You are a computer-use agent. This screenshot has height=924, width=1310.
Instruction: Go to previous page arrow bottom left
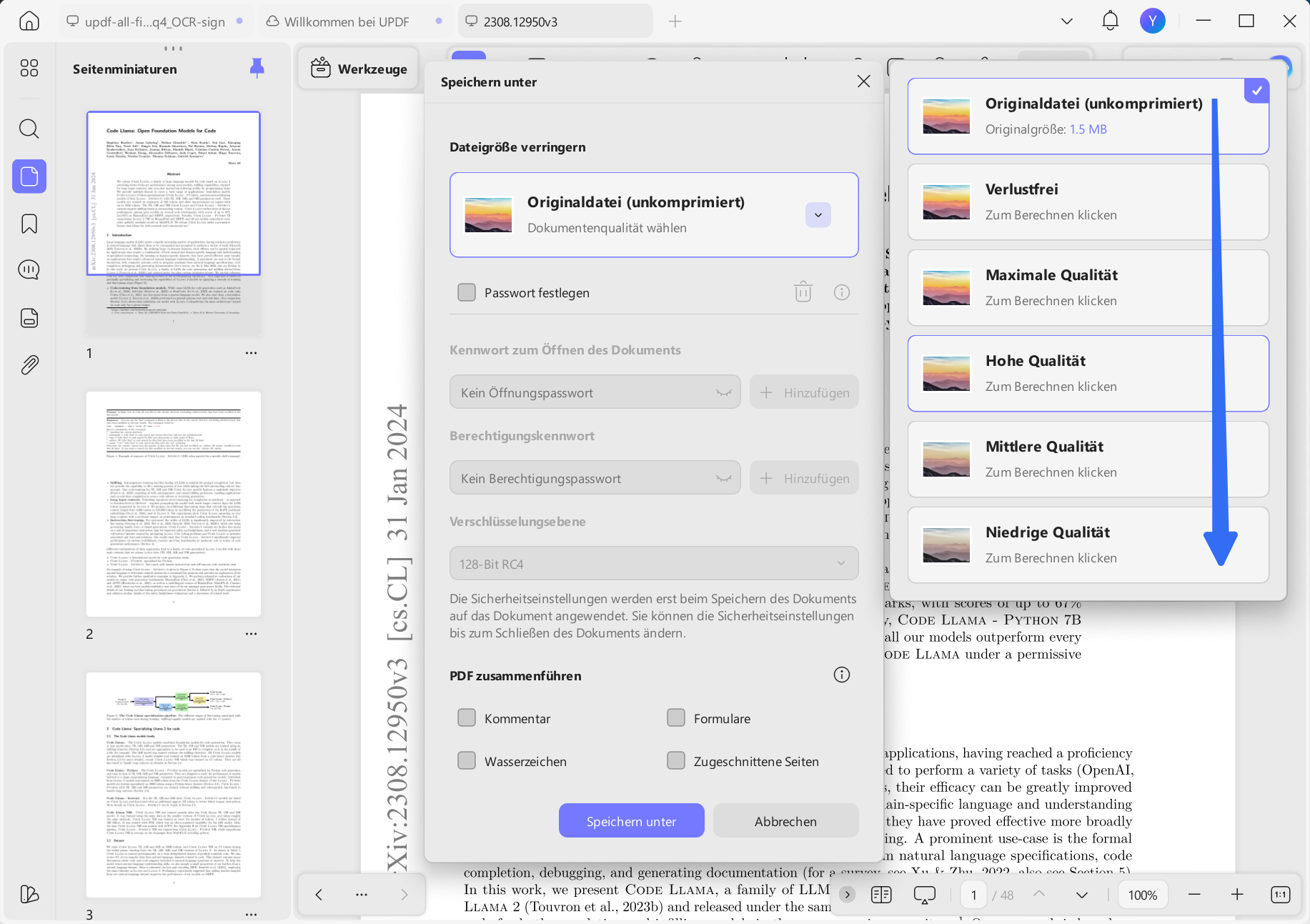[319, 895]
